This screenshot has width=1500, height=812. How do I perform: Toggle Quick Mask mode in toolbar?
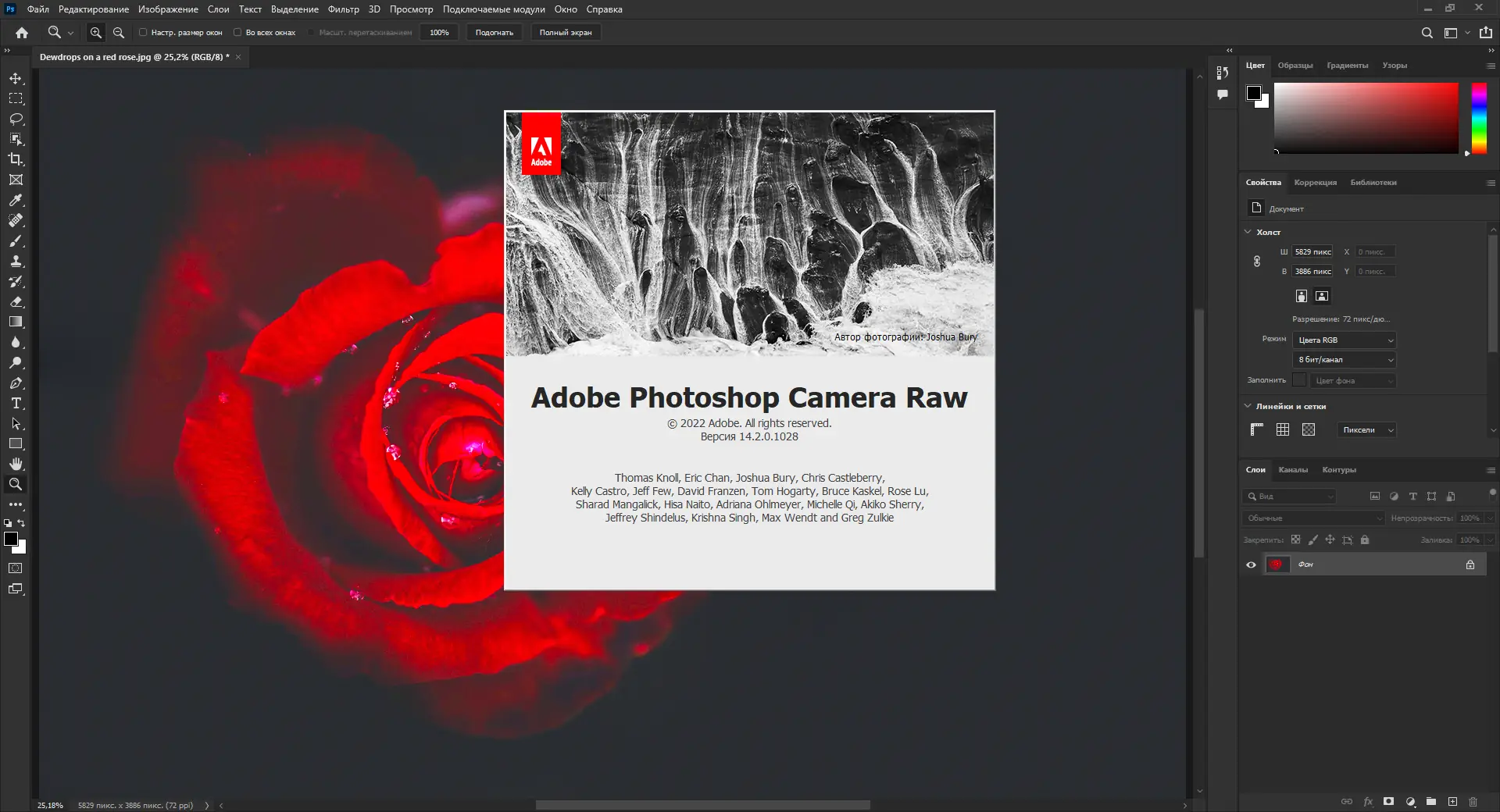[x=16, y=568]
